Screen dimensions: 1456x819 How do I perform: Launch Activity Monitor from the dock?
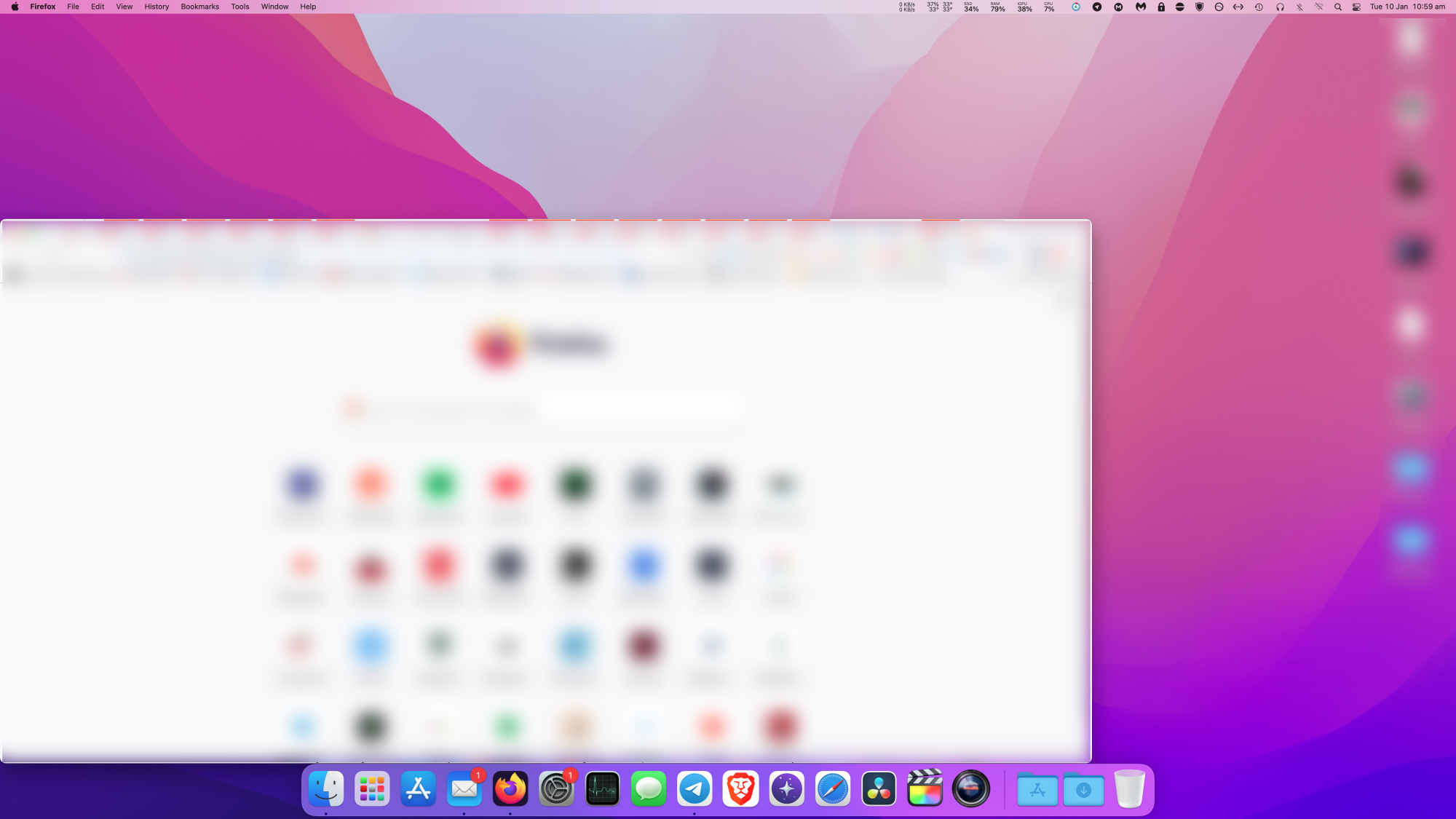(x=603, y=788)
